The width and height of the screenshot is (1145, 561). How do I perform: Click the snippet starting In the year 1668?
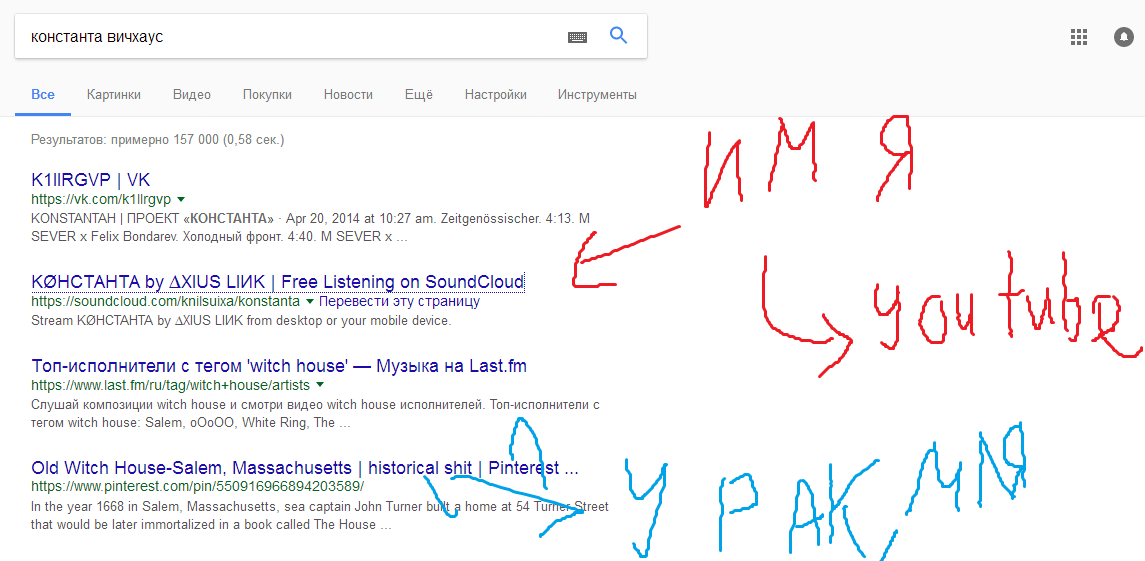point(320,516)
